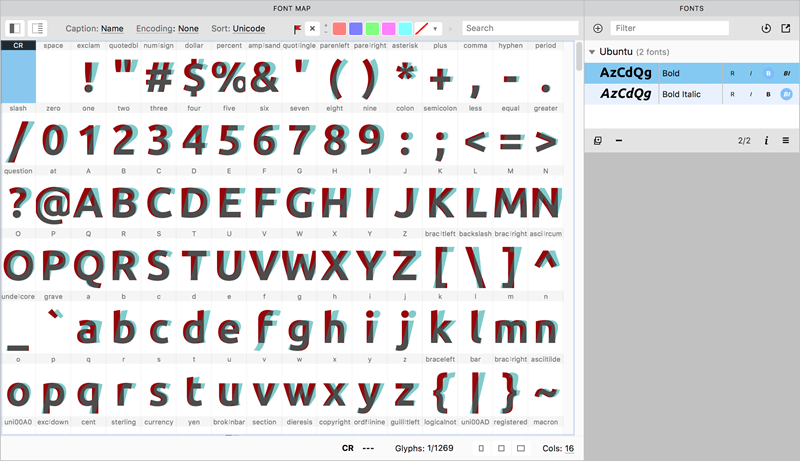Toggle the Bold (B) style link on Bold row
Screen dimensions: 800x461
[768, 73]
